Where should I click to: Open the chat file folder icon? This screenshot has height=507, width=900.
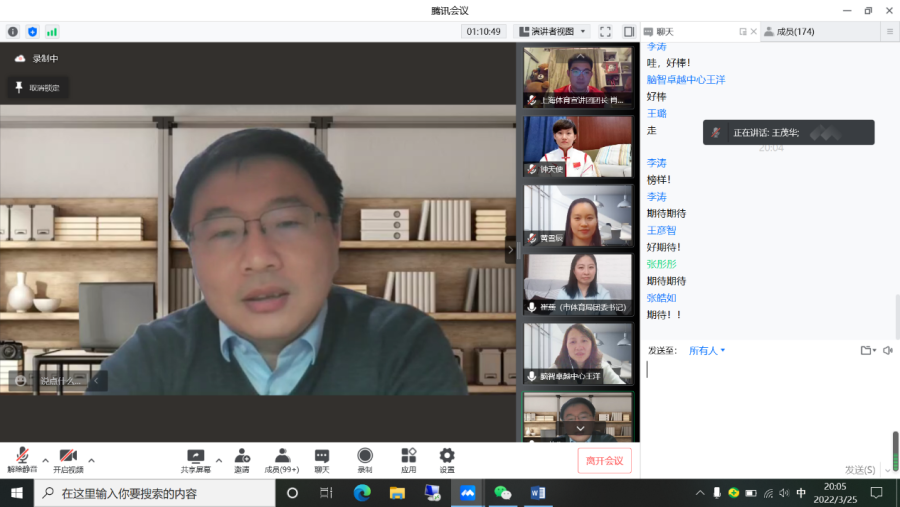tap(866, 350)
